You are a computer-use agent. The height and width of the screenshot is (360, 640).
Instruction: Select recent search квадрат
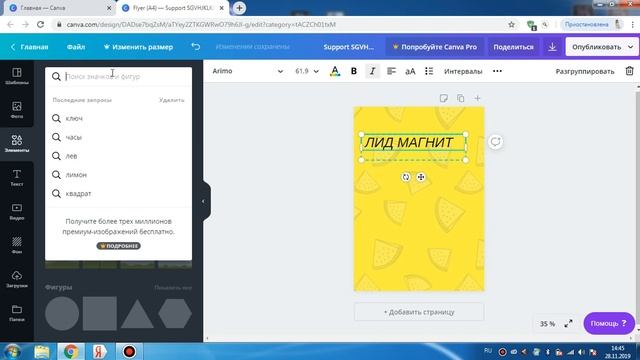click(x=118, y=193)
